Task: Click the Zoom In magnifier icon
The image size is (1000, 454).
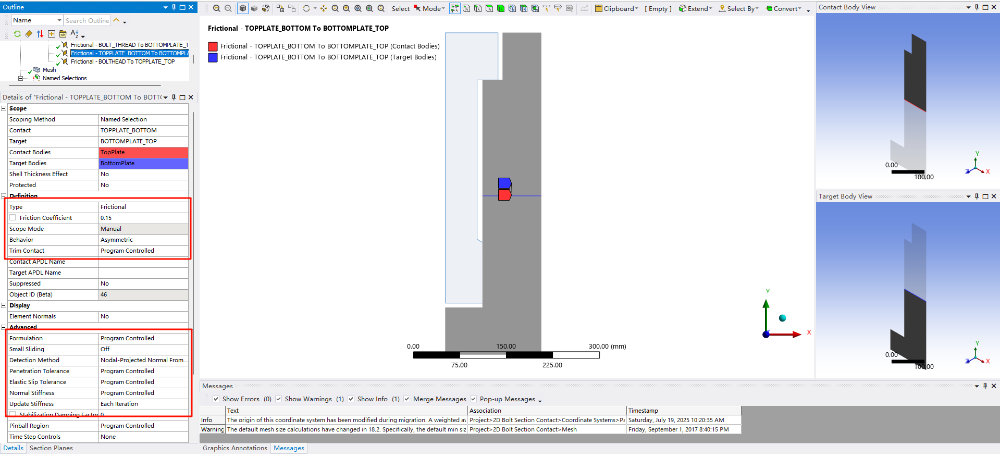Action: (x=216, y=8)
